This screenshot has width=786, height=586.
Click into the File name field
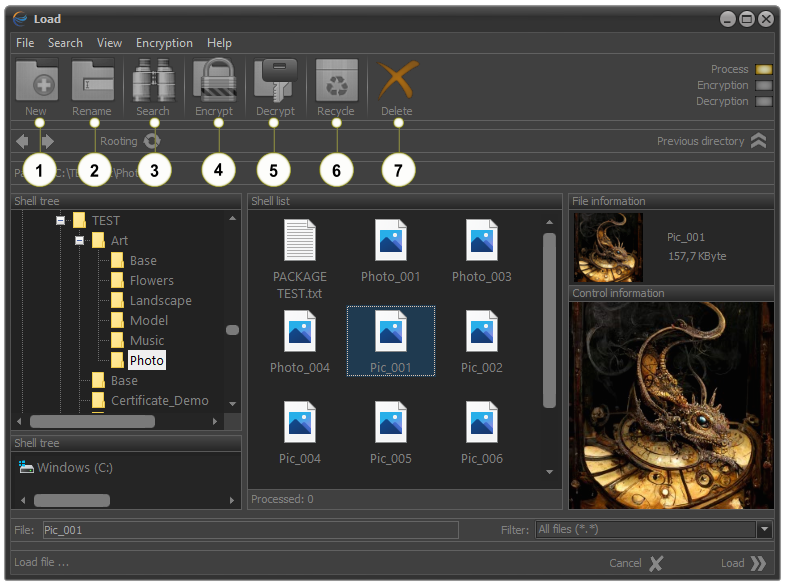point(251,530)
